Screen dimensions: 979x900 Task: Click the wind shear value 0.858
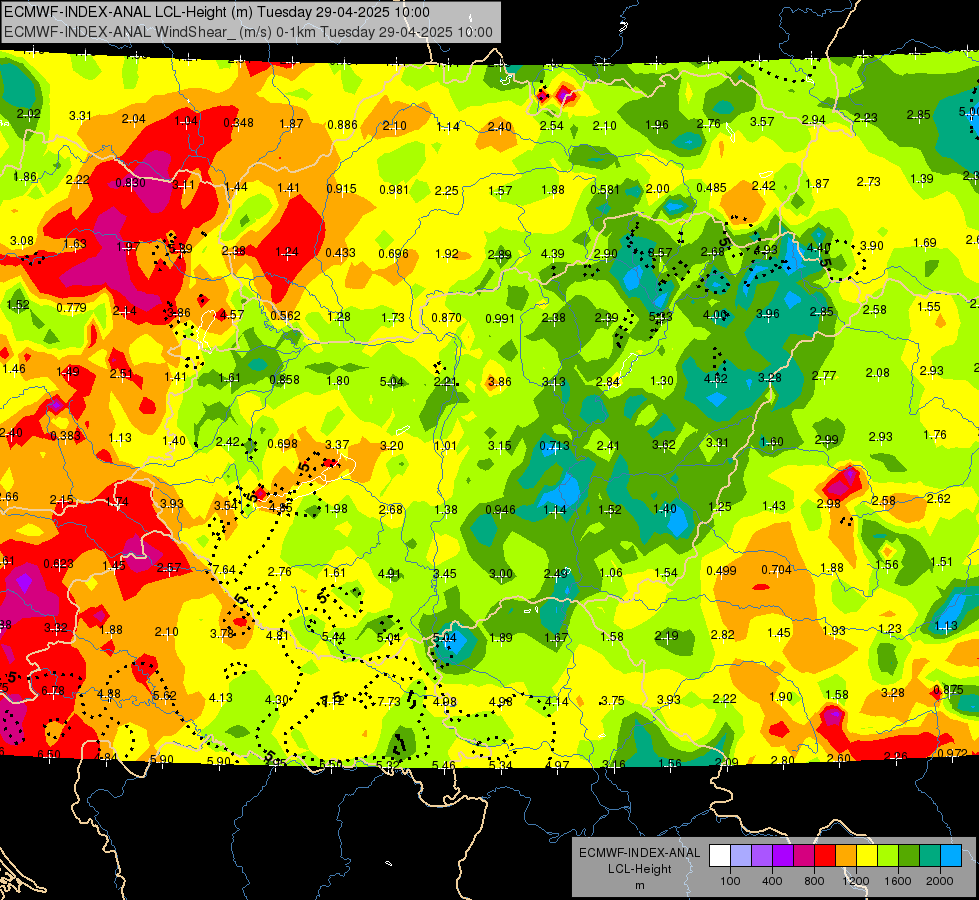click(284, 380)
